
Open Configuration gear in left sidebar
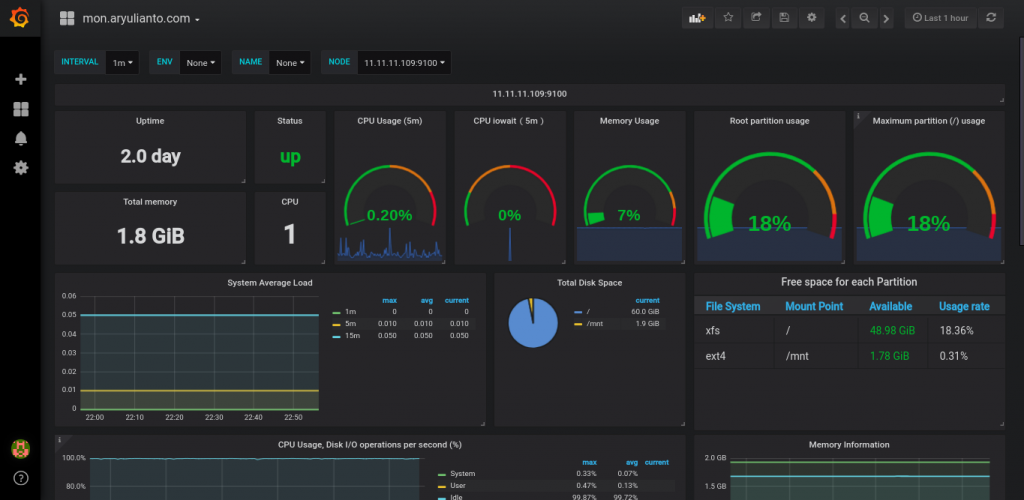21,168
